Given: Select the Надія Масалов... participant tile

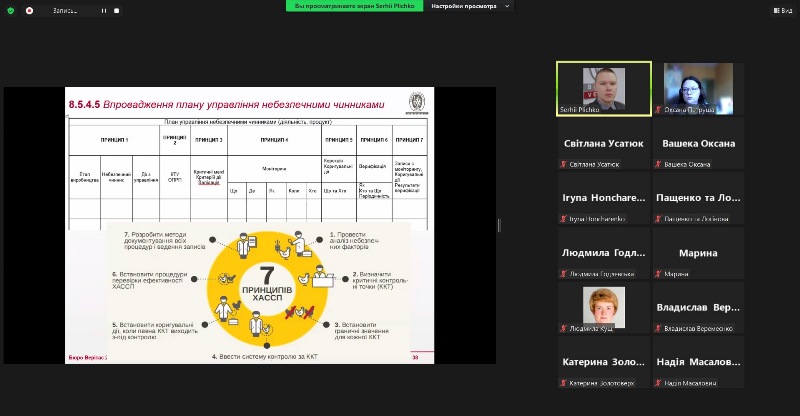Looking at the screenshot, I should click(x=698, y=362).
